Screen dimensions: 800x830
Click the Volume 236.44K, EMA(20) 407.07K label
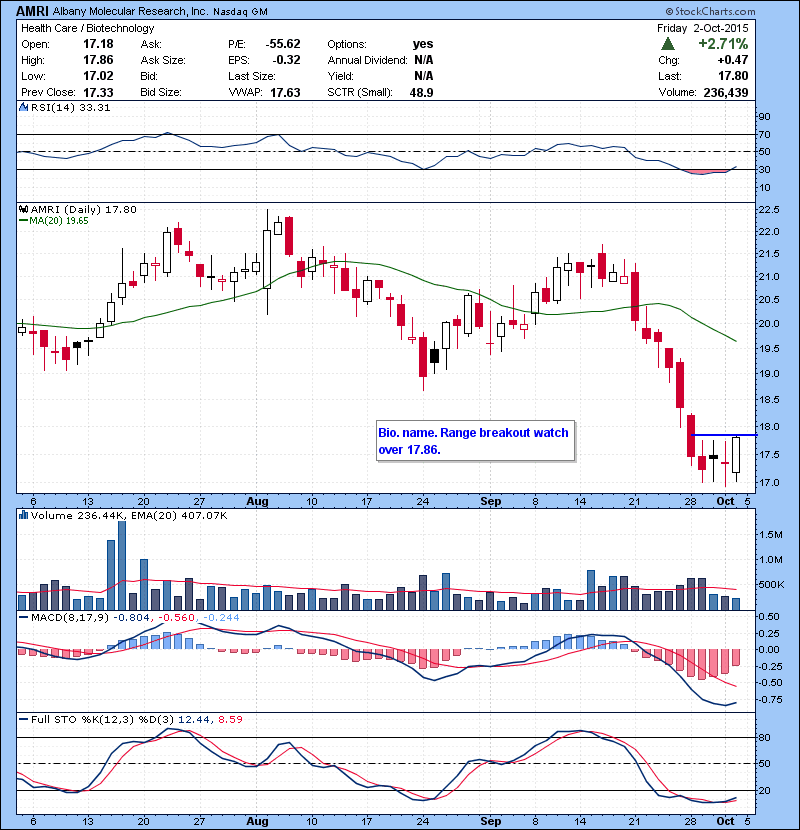(129, 515)
